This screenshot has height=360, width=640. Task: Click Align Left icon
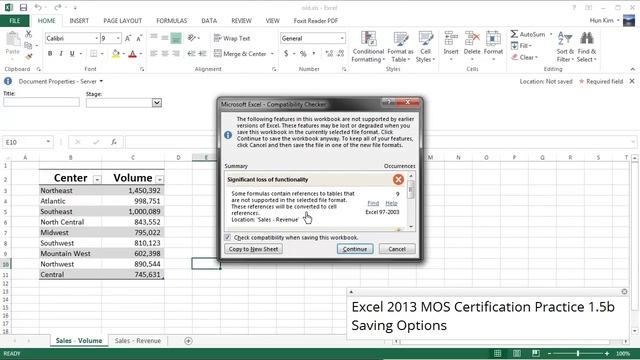[x=154, y=53]
